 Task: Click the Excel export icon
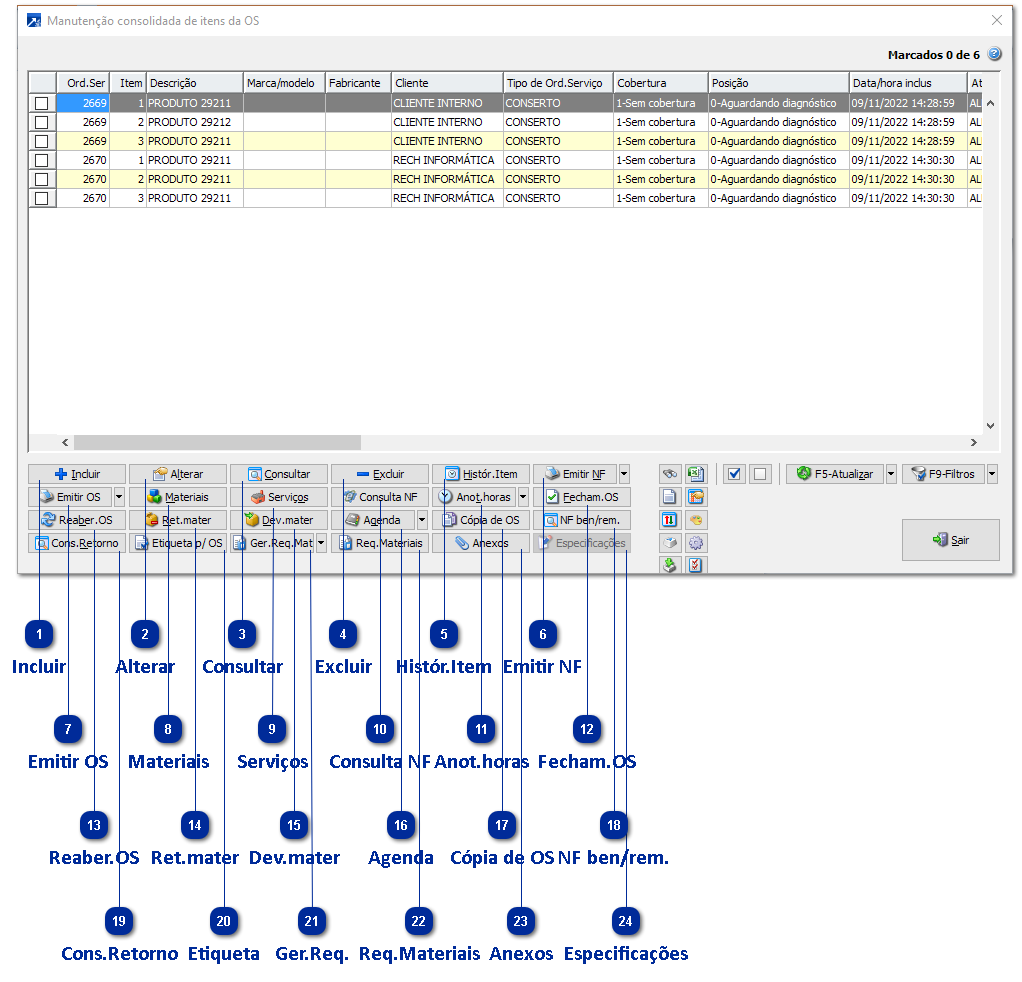click(696, 474)
